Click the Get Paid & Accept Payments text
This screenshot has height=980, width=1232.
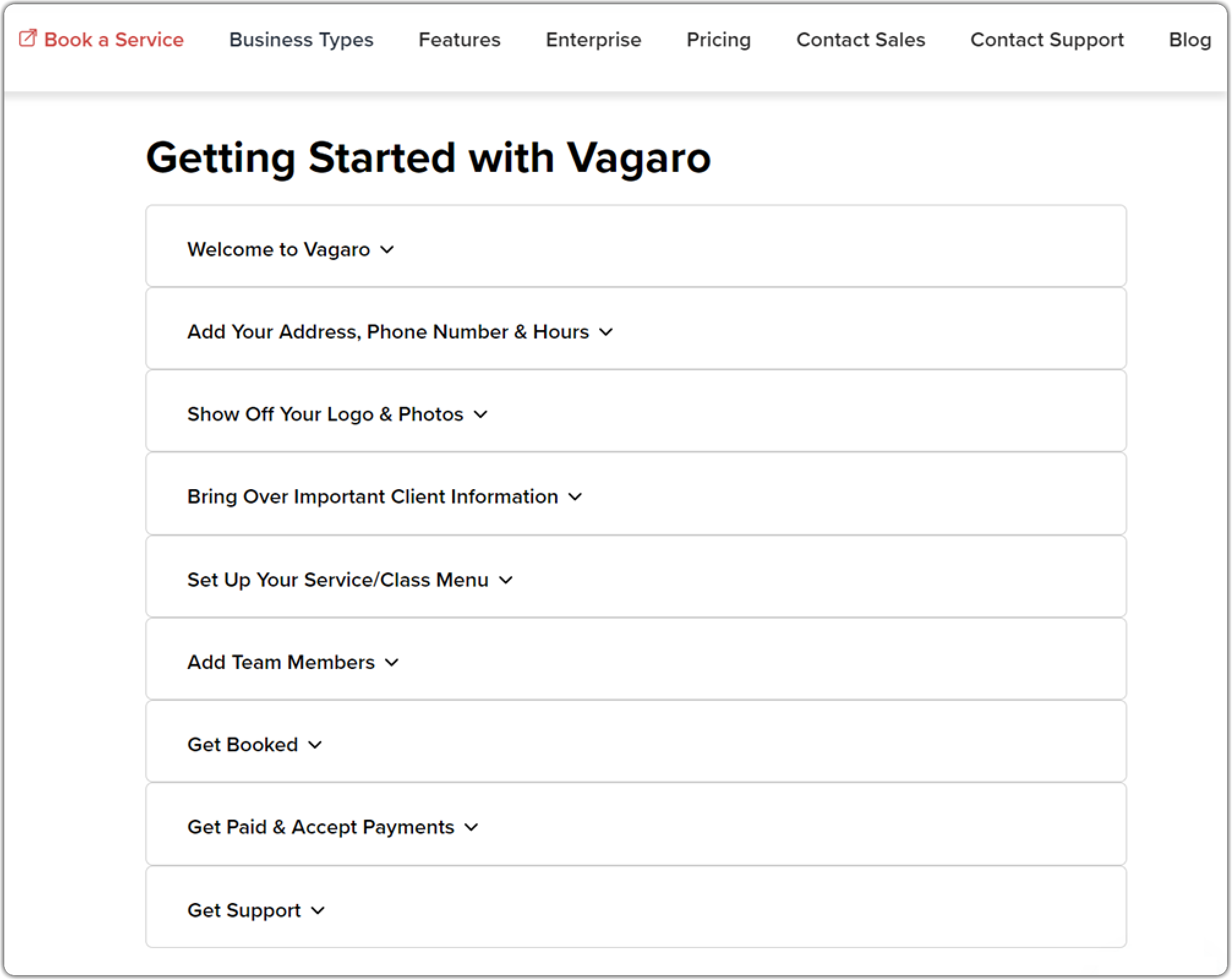[321, 828]
